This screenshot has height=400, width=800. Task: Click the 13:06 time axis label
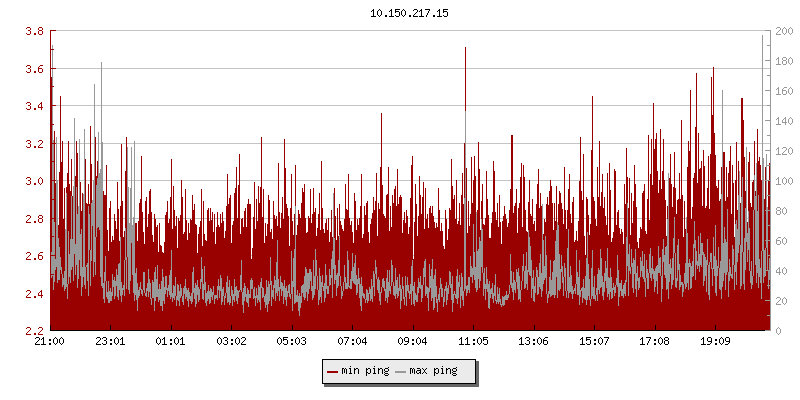click(x=533, y=342)
